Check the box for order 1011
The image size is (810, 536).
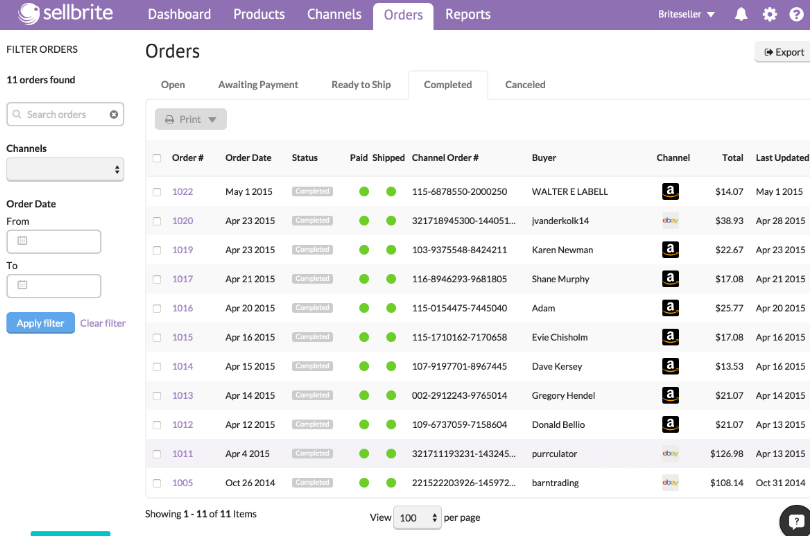pos(157,454)
